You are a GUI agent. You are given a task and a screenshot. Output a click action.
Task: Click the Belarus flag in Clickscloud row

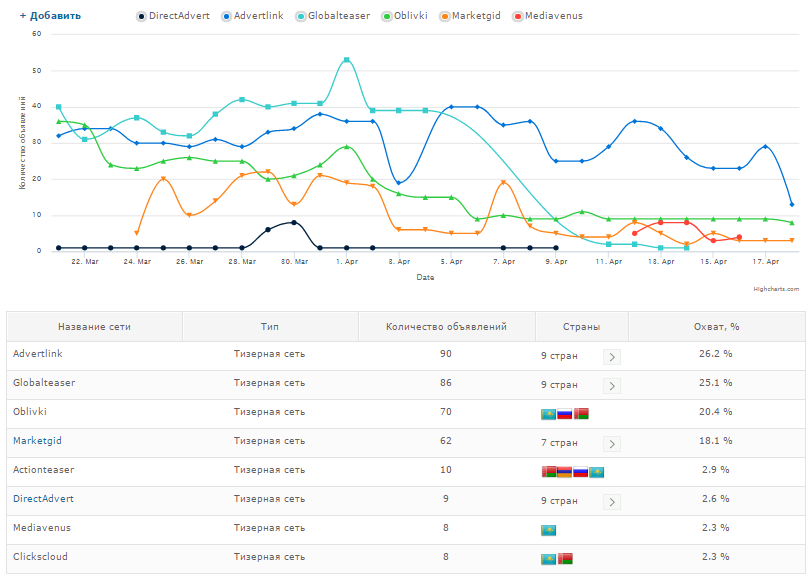565,559
